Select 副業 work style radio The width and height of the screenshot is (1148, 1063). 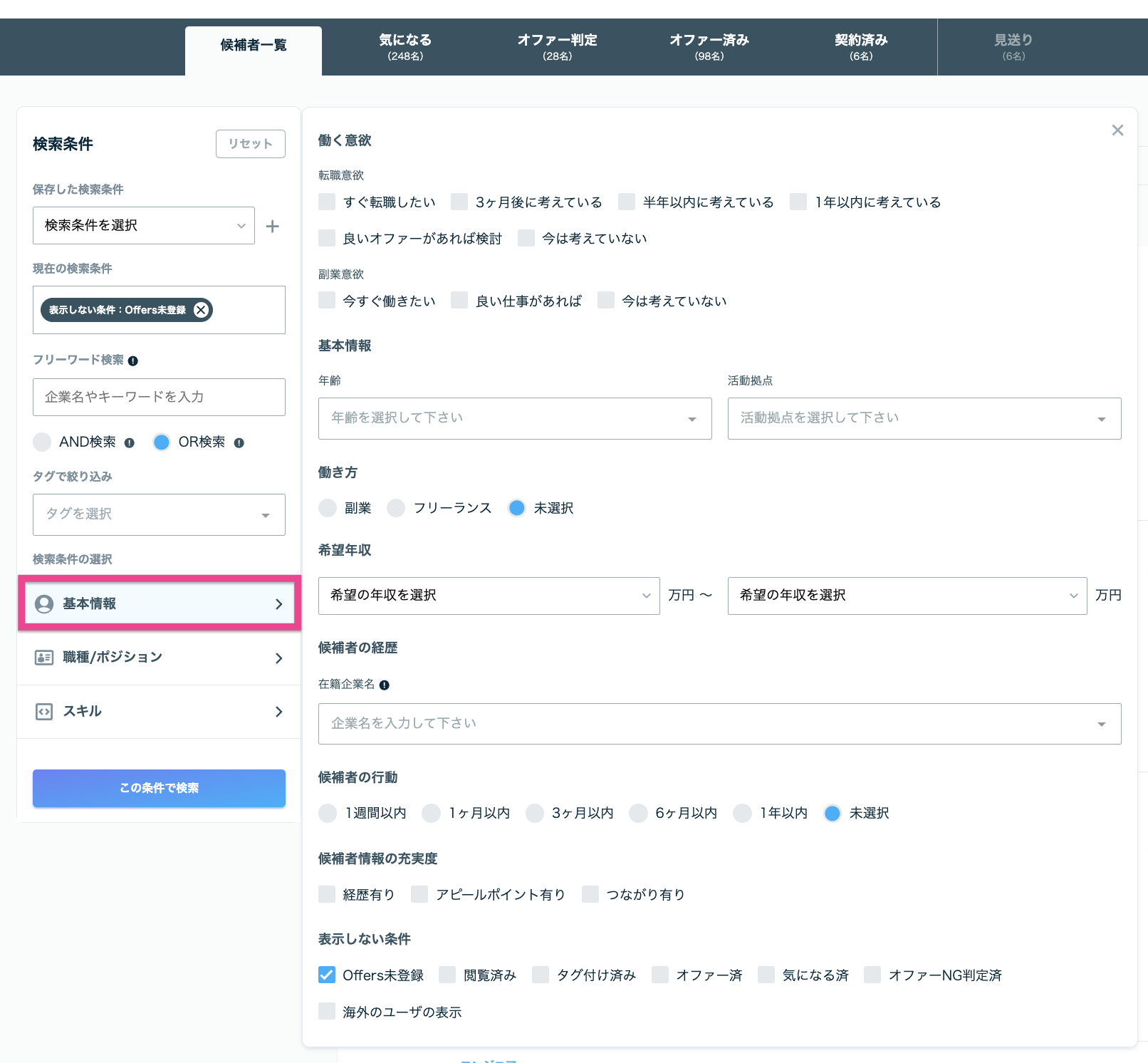click(328, 508)
